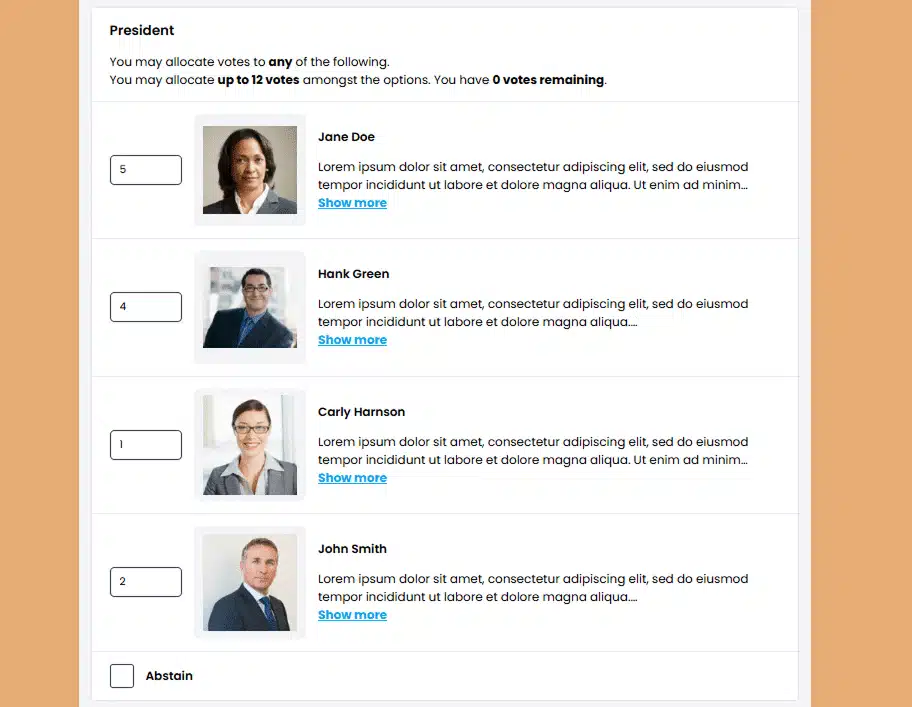Click Hank Green's portrait photo
Image resolution: width=912 pixels, height=707 pixels.
250,307
